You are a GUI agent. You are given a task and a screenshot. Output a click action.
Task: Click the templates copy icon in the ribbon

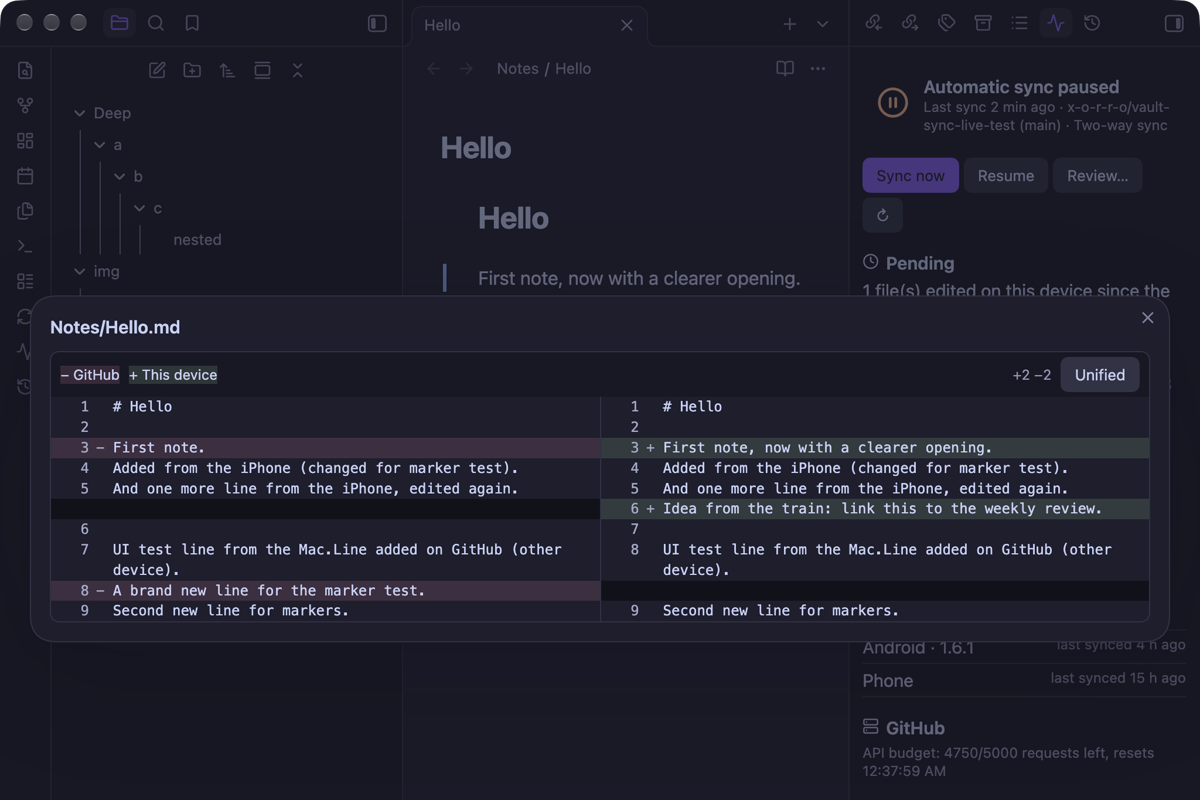[25, 211]
